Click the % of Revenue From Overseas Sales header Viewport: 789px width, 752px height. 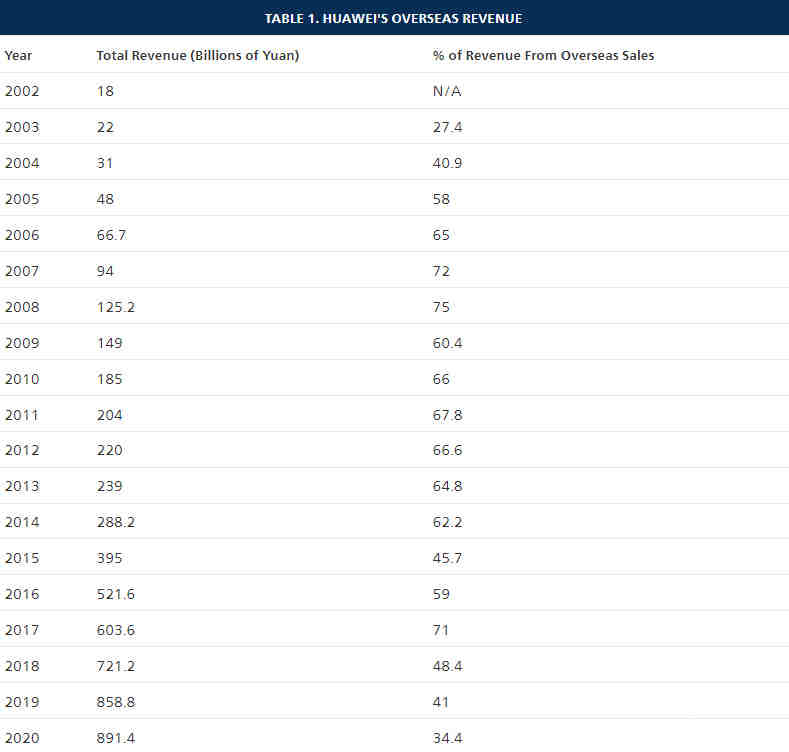pyautogui.click(x=543, y=55)
